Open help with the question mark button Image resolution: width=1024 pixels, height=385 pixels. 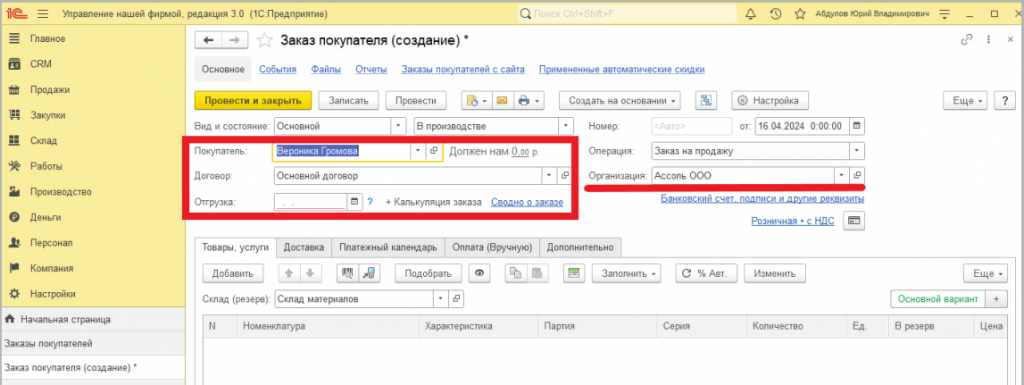1004,100
